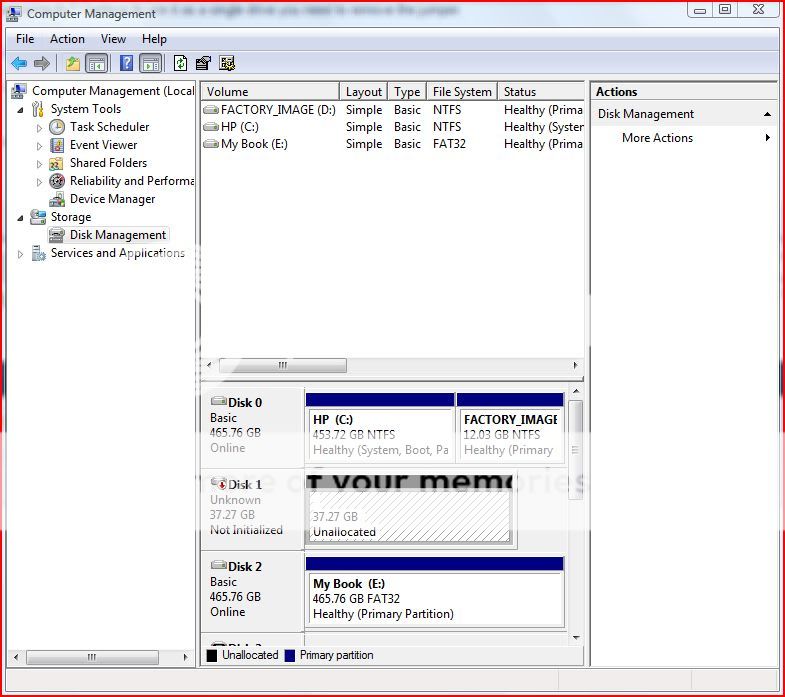The image size is (785, 697).
Task: Toggle Show/Hide Action Pane toolbar icon
Action: click(151, 64)
